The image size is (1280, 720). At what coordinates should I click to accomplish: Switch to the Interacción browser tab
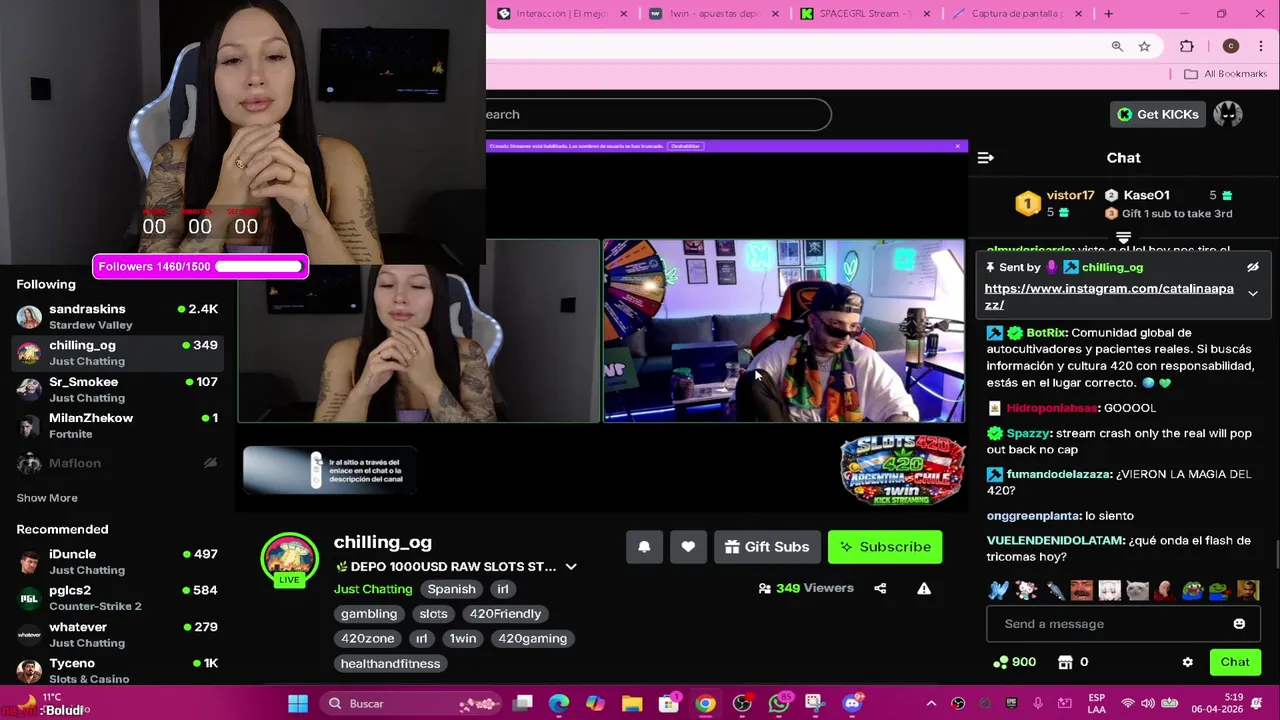click(562, 14)
